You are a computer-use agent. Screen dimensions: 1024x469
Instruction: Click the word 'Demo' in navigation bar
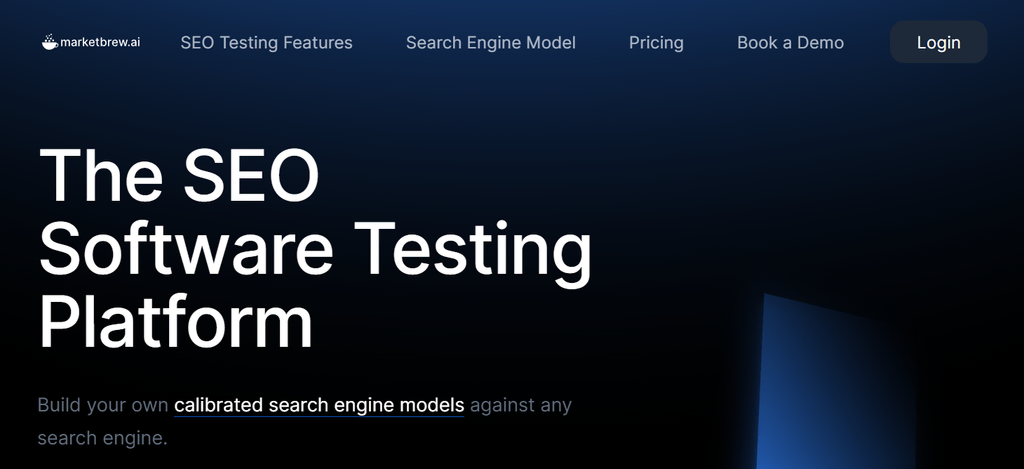click(820, 43)
